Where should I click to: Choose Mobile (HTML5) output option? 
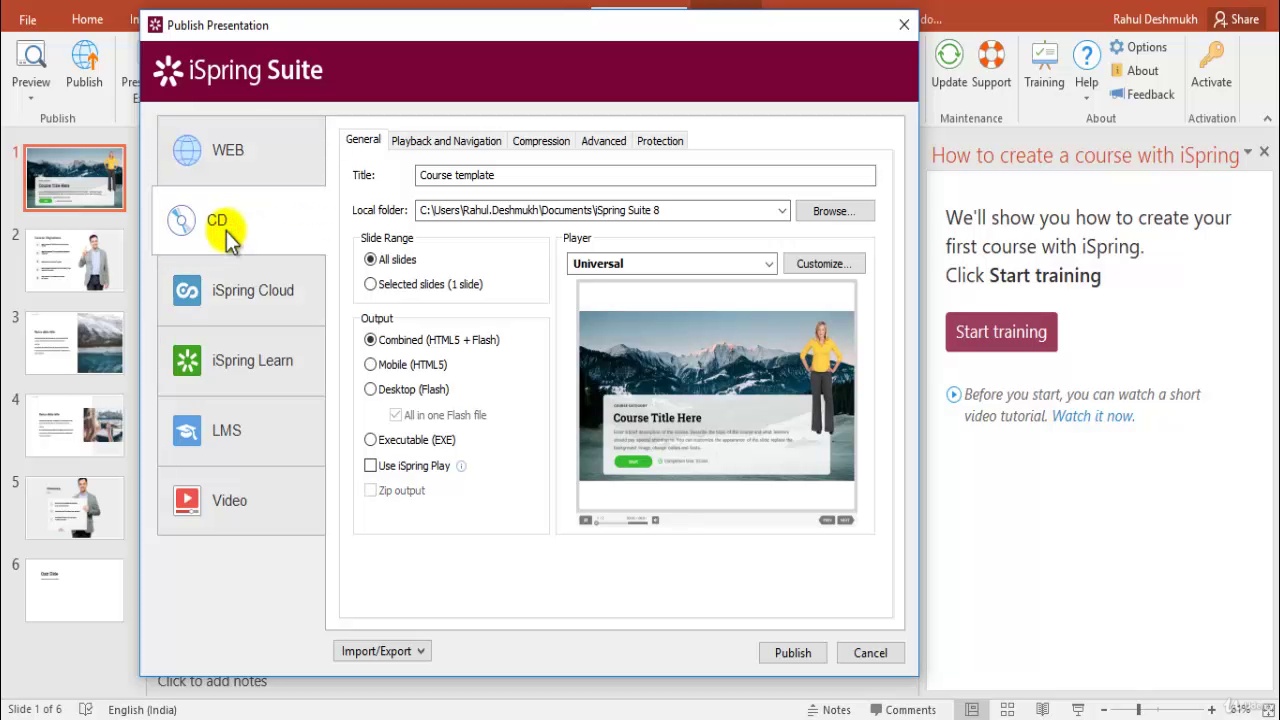point(371,365)
